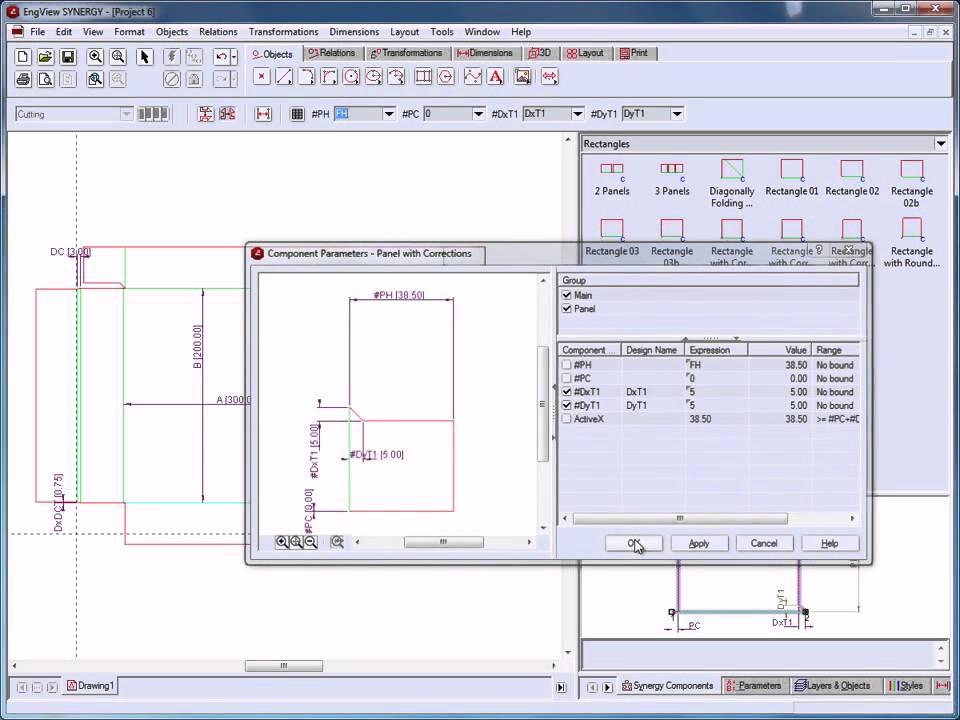The width and height of the screenshot is (960, 720).
Task: Expand the #PH value dropdown
Action: click(x=389, y=114)
